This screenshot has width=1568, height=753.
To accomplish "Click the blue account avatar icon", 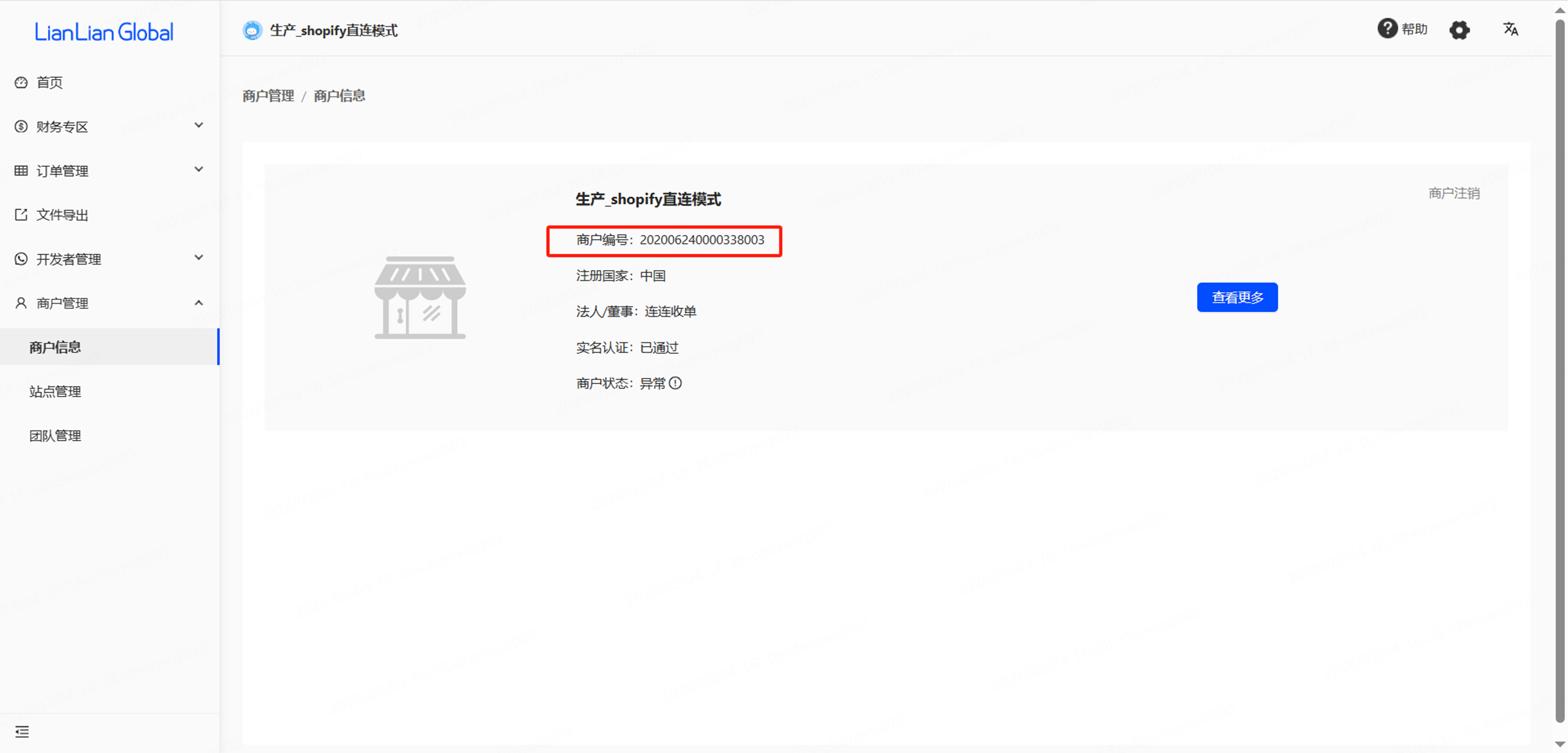I will pos(252,30).
